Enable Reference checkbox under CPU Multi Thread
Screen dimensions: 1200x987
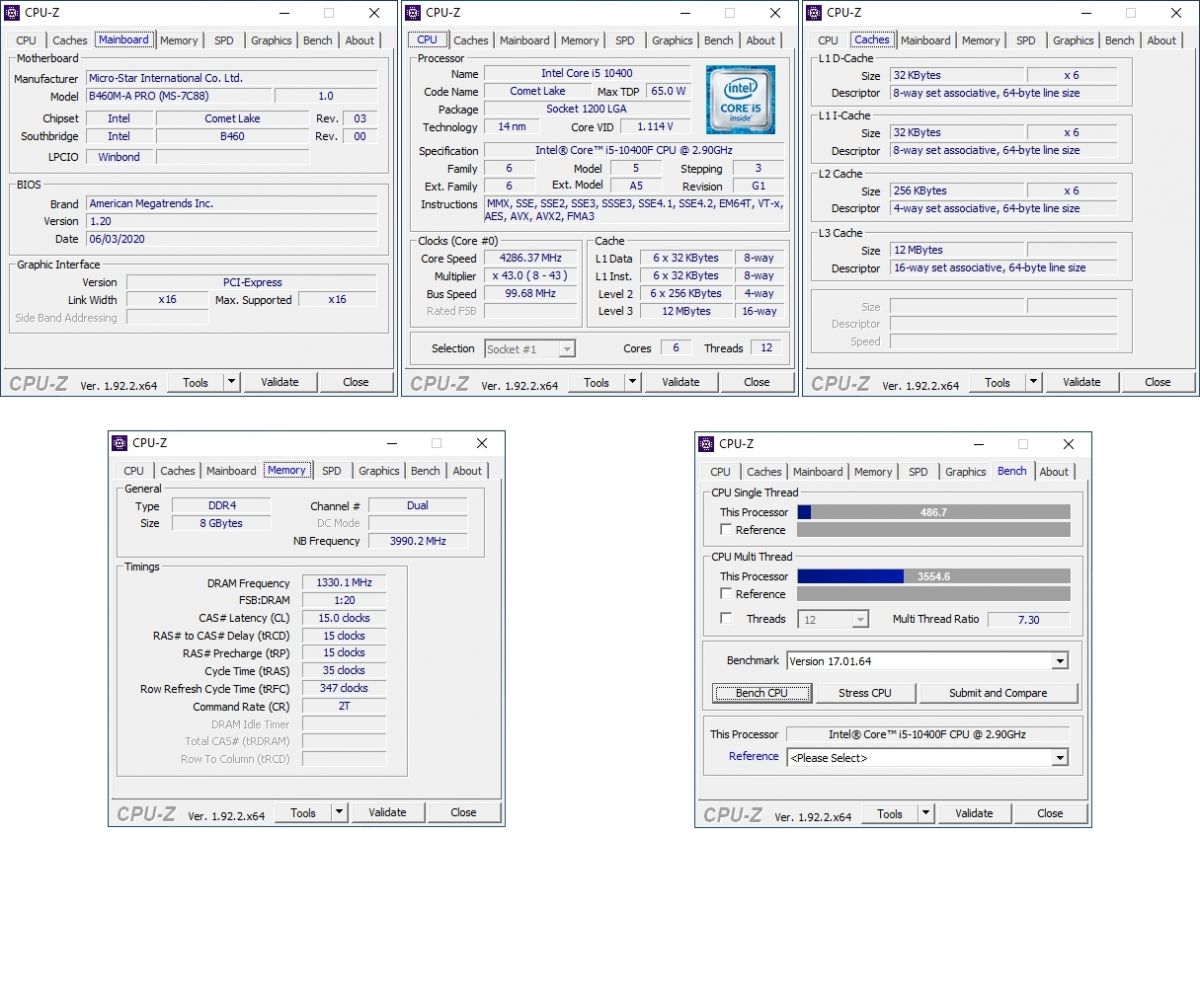[726, 593]
